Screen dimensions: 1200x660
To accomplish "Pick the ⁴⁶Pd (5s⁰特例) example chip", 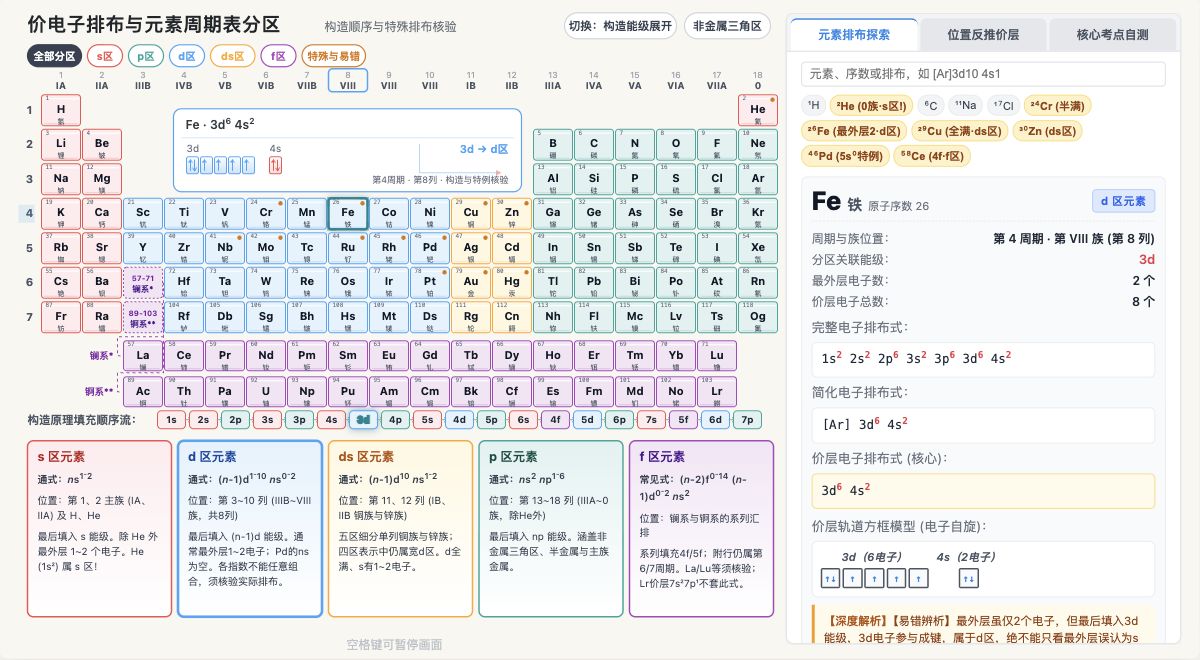I will pos(845,156).
